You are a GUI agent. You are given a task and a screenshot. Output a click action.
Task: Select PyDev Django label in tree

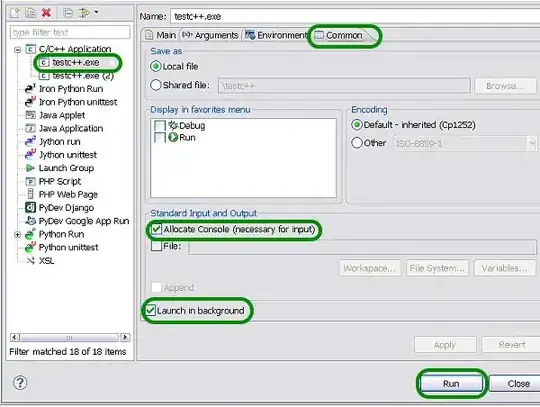pos(66,208)
